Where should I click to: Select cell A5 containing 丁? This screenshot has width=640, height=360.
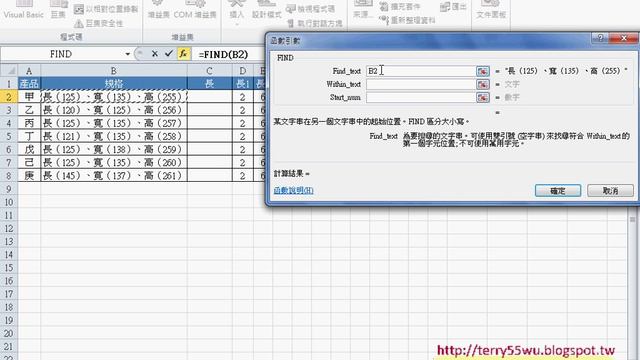pyautogui.click(x=29, y=136)
